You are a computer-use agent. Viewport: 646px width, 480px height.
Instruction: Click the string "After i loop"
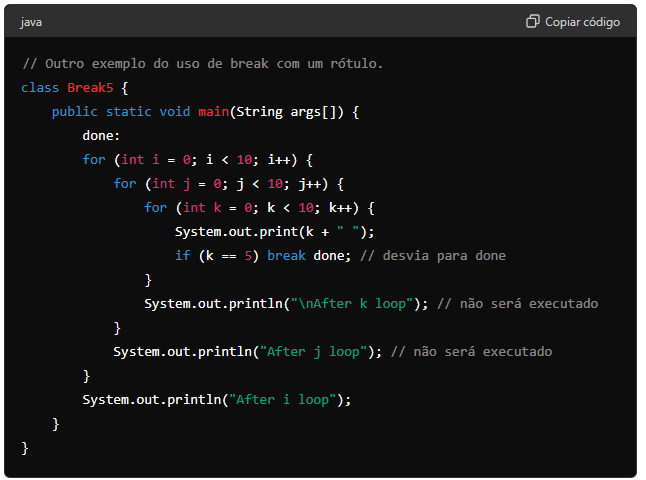pos(283,400)
